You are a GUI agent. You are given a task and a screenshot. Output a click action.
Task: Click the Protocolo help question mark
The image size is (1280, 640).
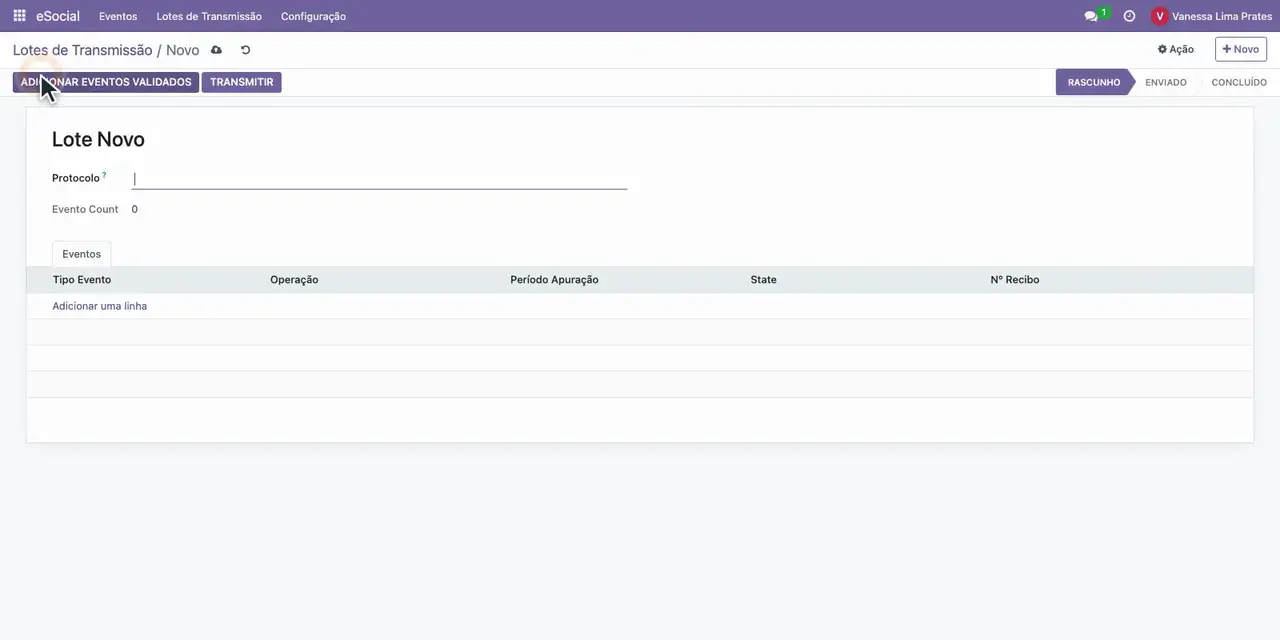[104, 175]
